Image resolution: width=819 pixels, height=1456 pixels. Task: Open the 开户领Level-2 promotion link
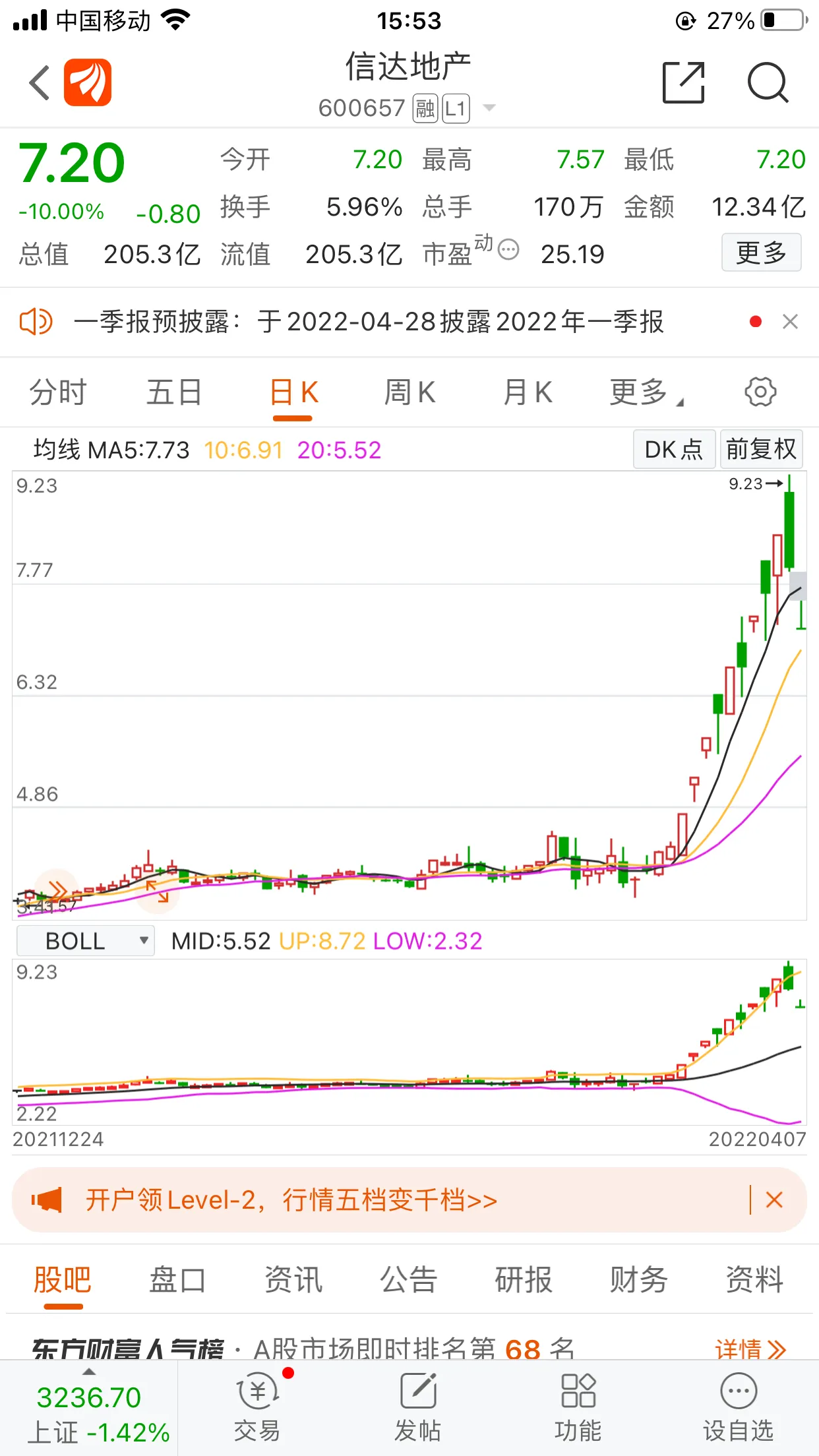click(291, 1199)
